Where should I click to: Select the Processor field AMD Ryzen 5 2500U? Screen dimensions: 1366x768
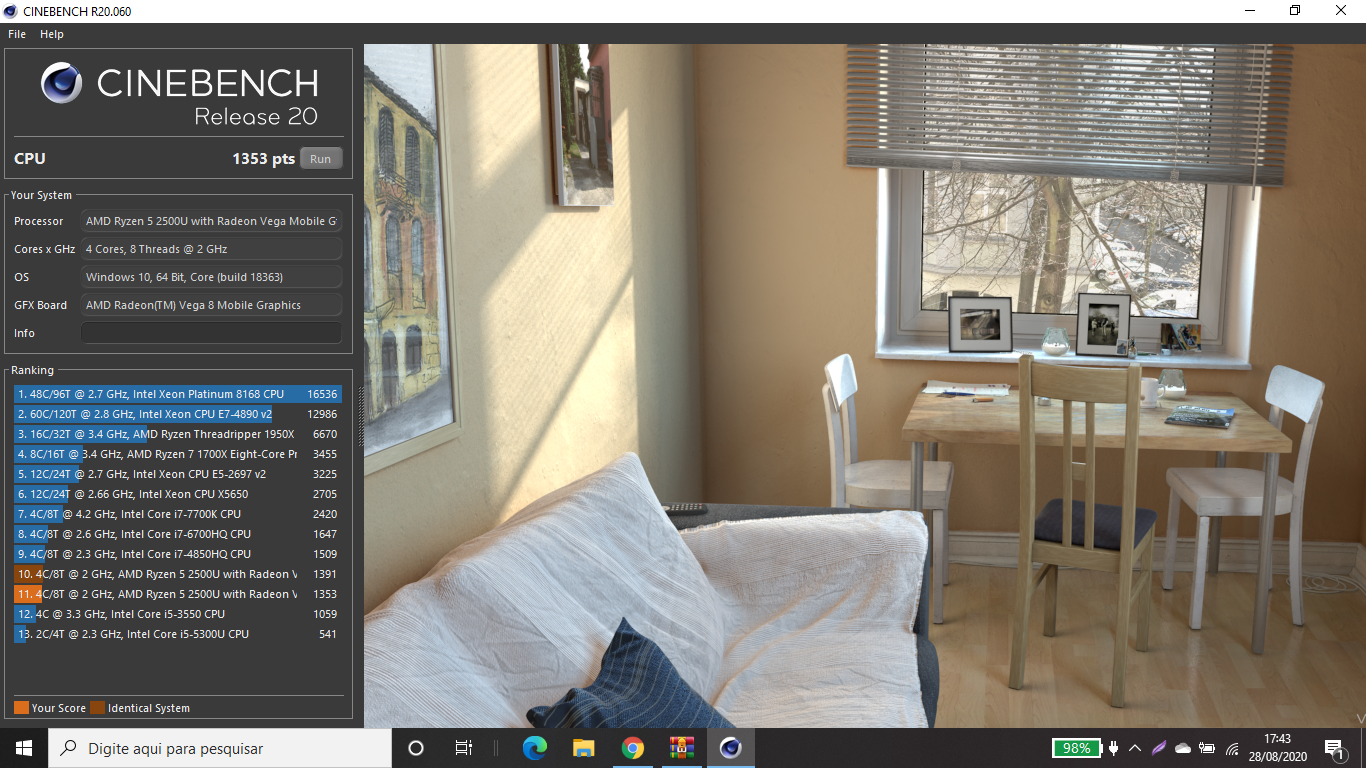[x=211, y=221]
